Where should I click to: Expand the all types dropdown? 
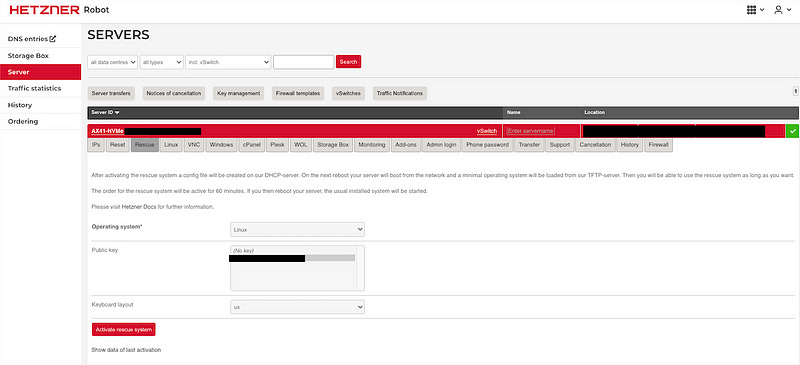point(162,62)
